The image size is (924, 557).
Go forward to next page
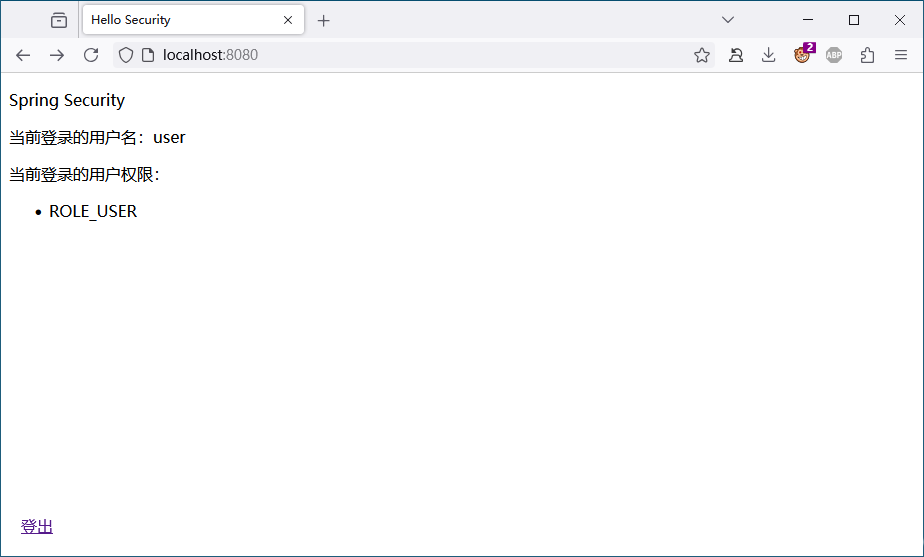[x=57, y=55]
